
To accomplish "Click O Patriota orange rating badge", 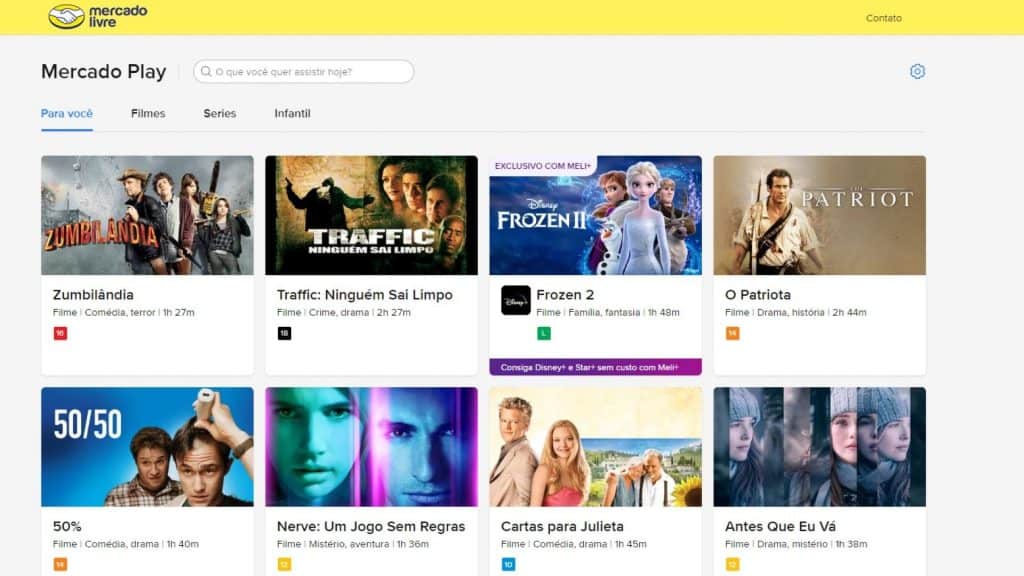I will (732, 333).
